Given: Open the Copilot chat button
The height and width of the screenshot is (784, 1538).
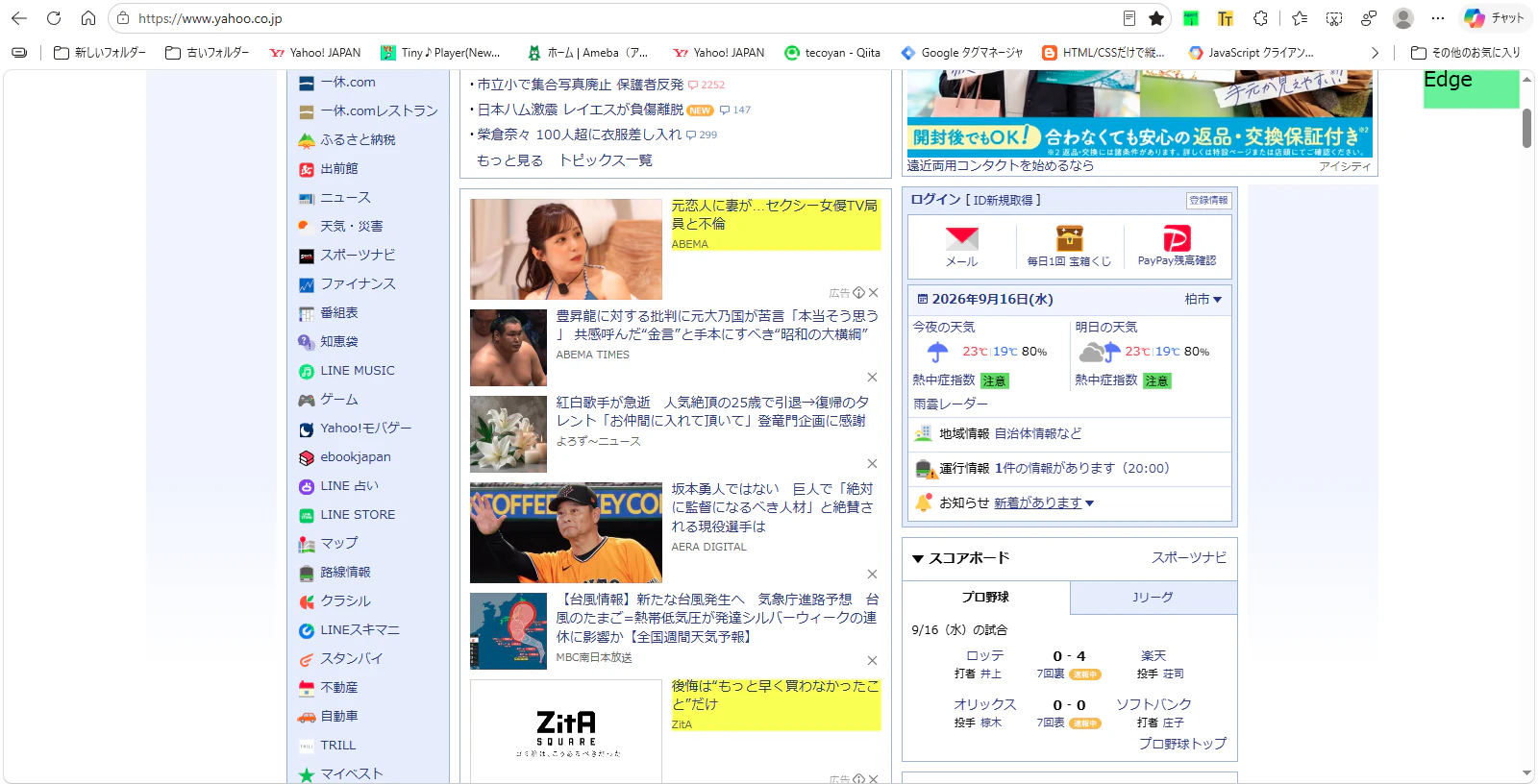Looking at the screenshot, I should point(1495,18).
